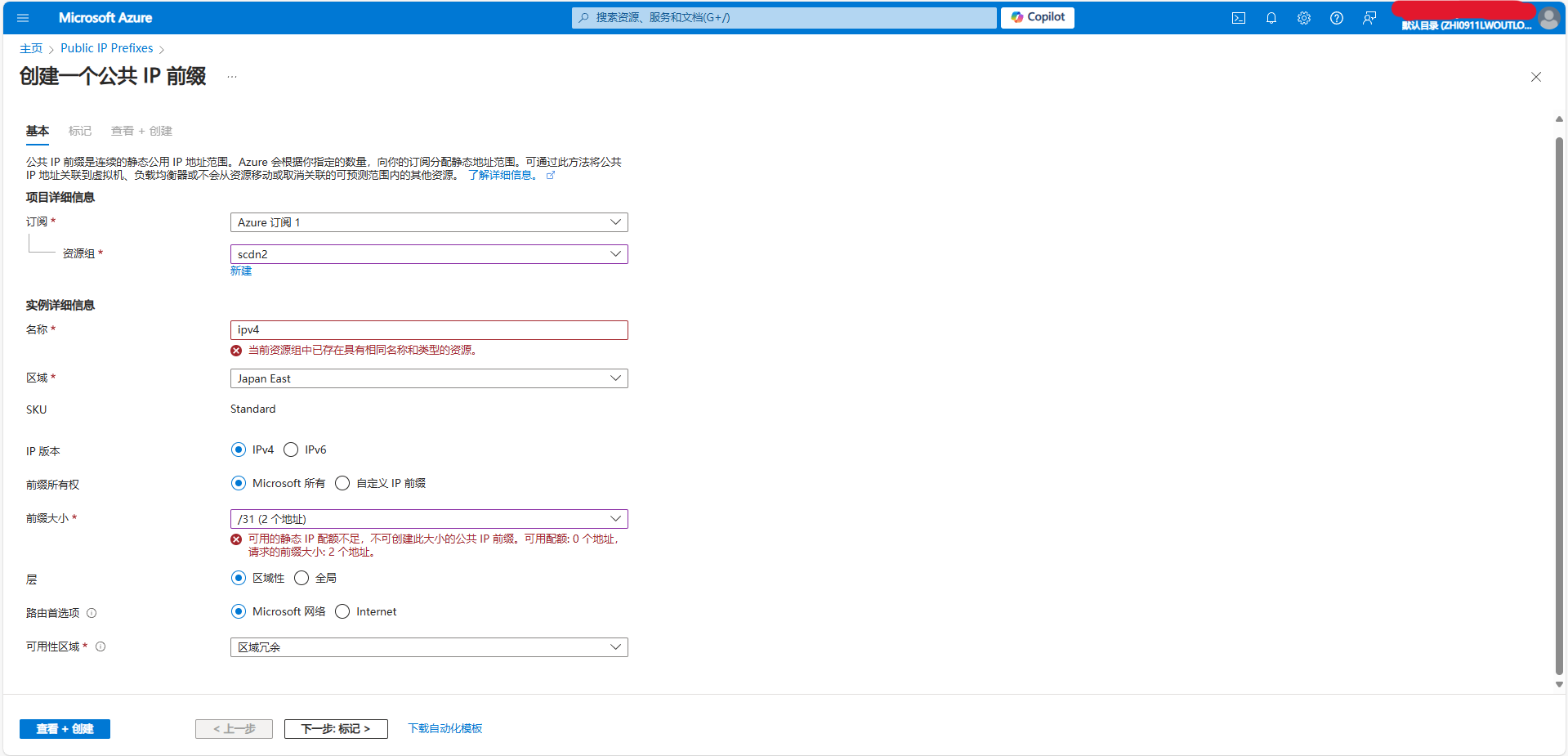Viewport: 1568px width, 756px height.
Task: Click the search resources box
Action: (784, 17)
